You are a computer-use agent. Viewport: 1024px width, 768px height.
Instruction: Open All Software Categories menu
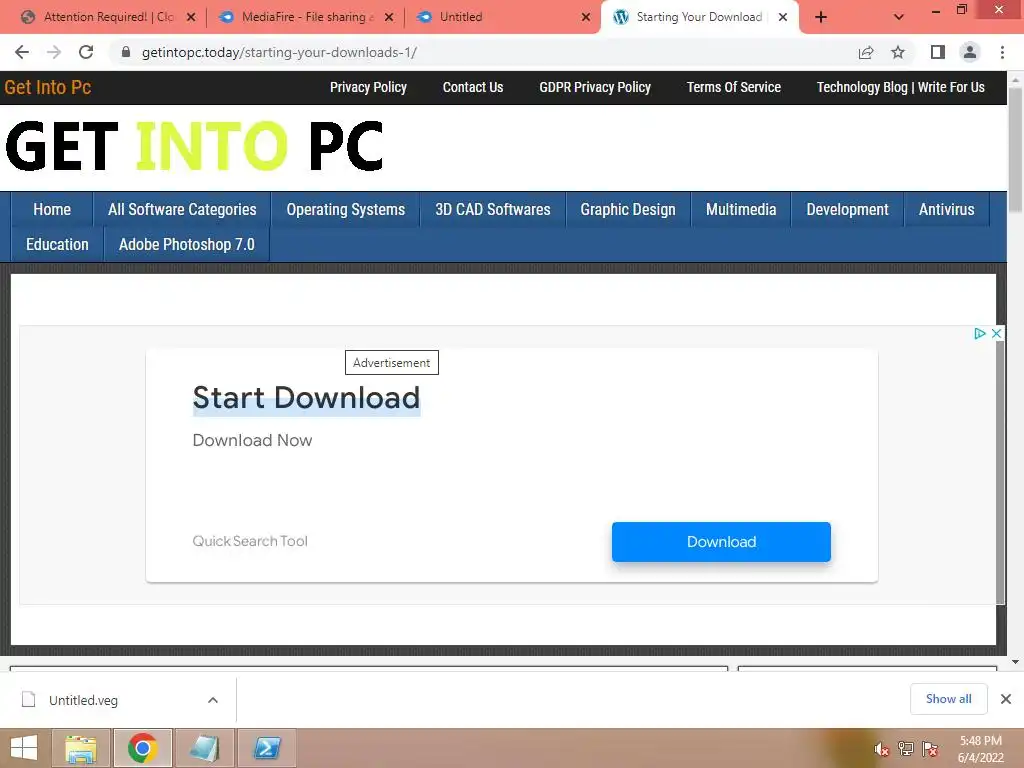pyautogui.click(x=182, y=210)
